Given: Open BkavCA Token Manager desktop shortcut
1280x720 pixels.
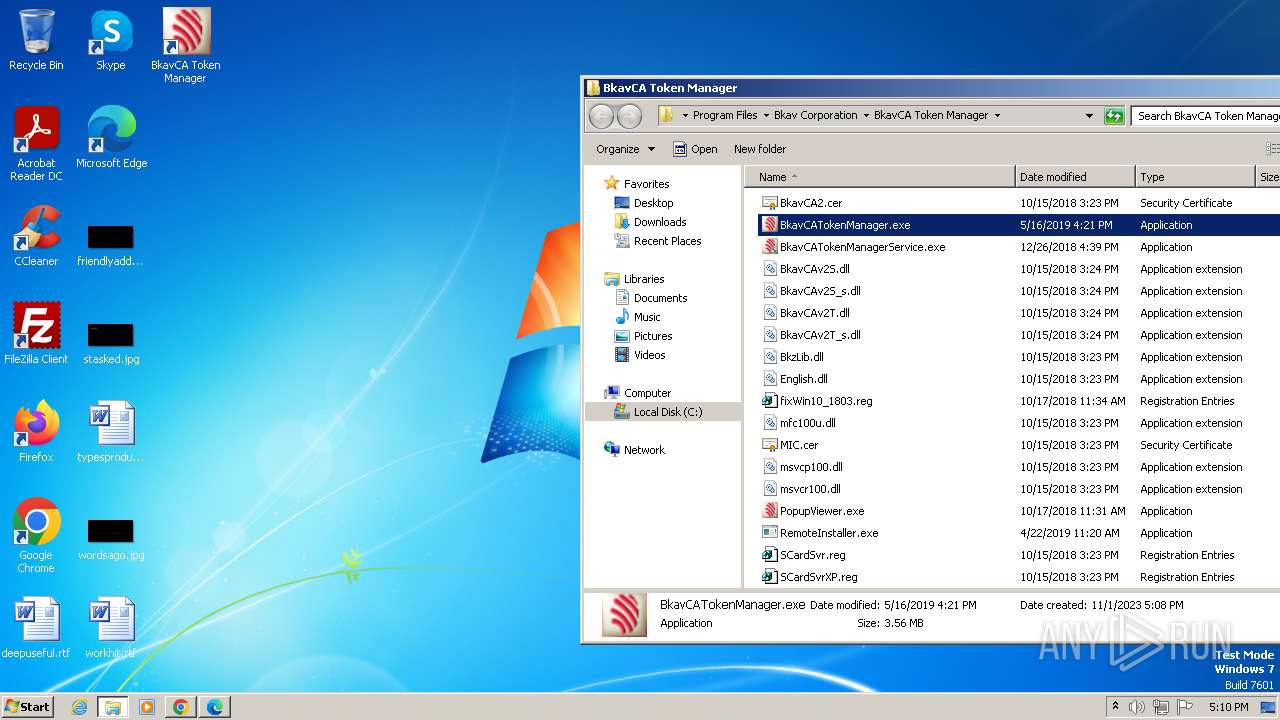Looking at the screenshot, I should point(186,45).
